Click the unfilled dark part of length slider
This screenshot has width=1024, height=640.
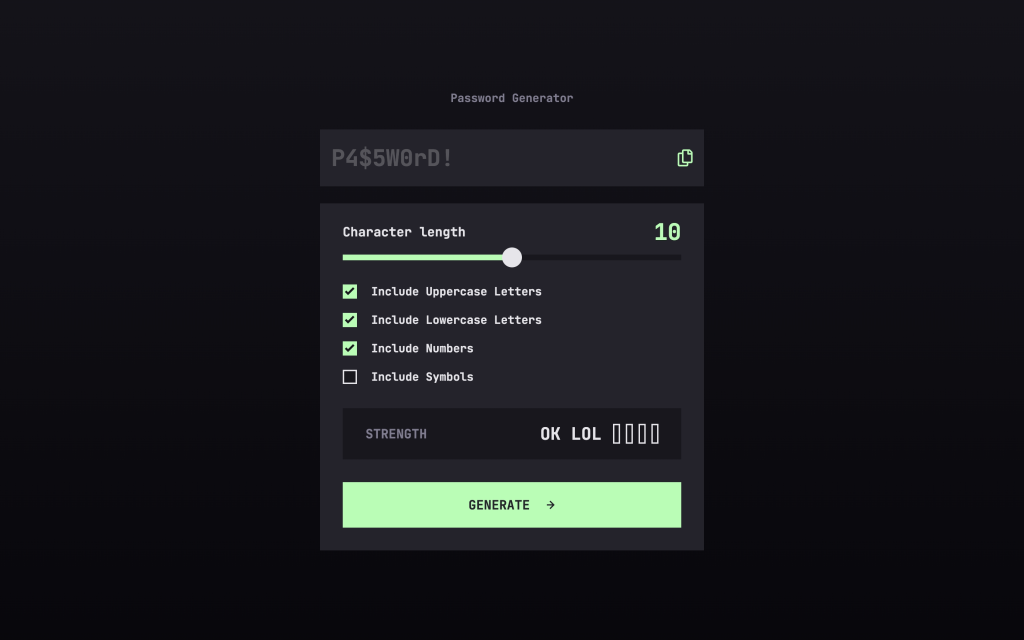click(x=601, y=257)
